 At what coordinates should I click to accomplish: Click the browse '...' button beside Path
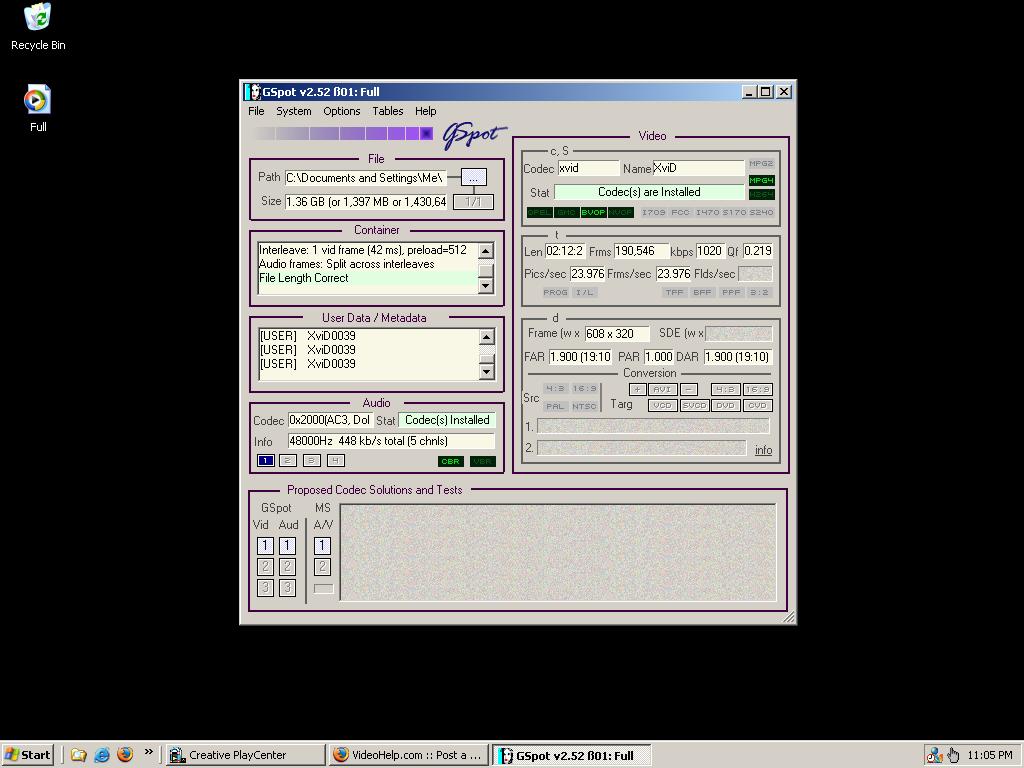pyautogui.click(x=473, y=178)
